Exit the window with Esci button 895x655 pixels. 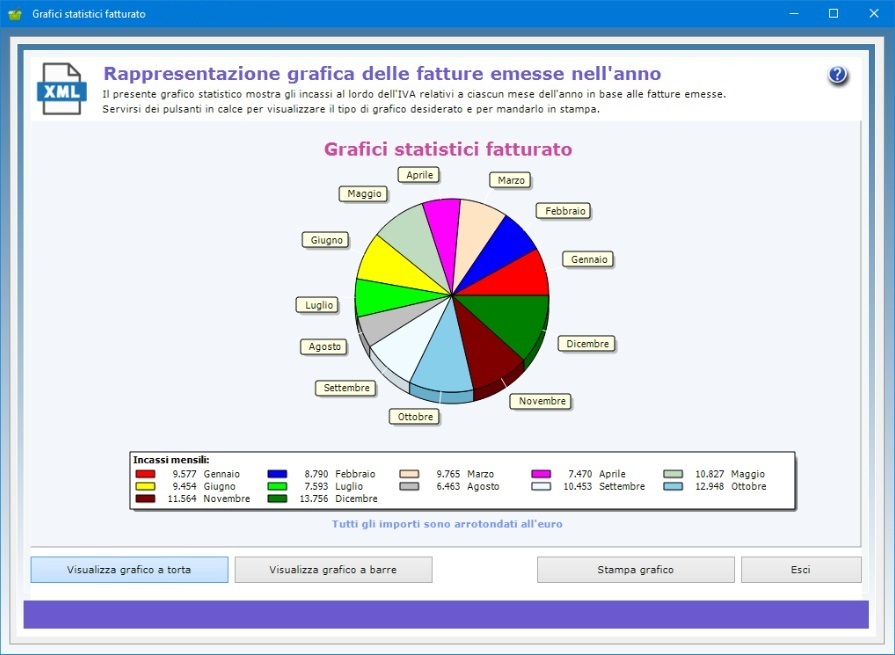coord(801,569)
